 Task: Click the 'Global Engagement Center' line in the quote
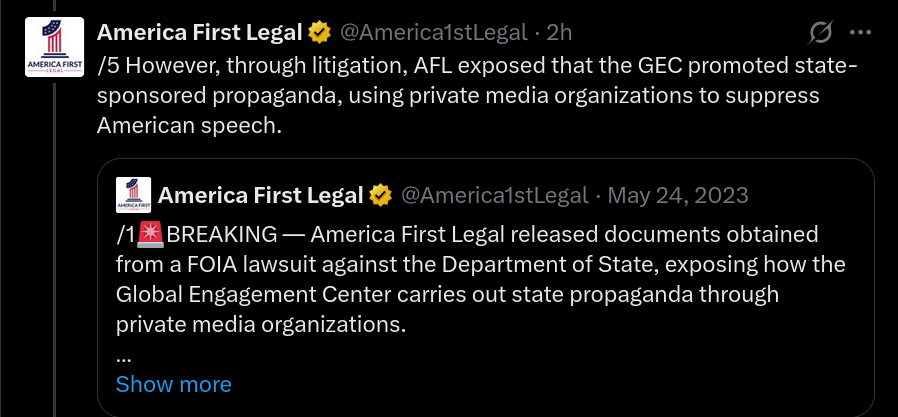(447, 294)
